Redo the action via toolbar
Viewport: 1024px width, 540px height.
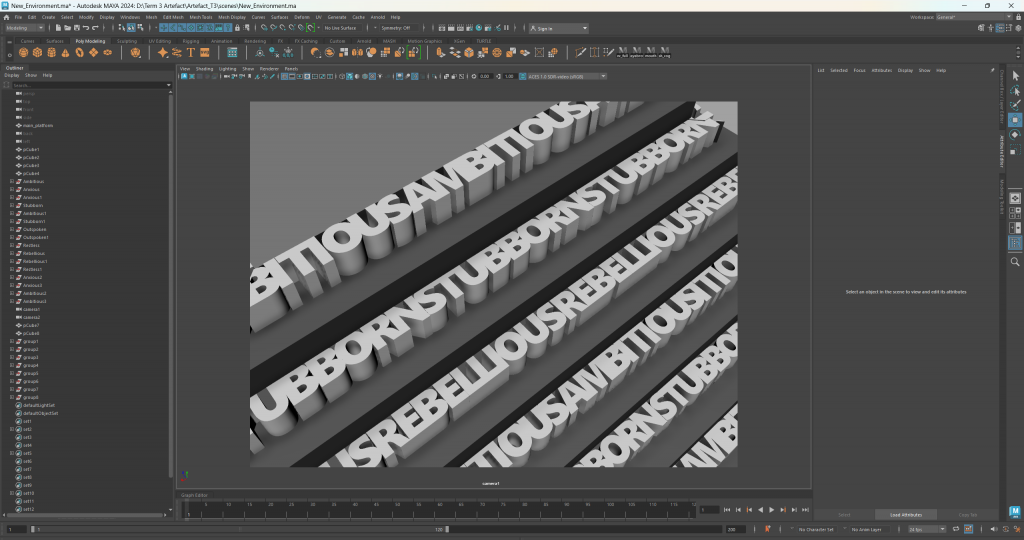coord(95,28)
